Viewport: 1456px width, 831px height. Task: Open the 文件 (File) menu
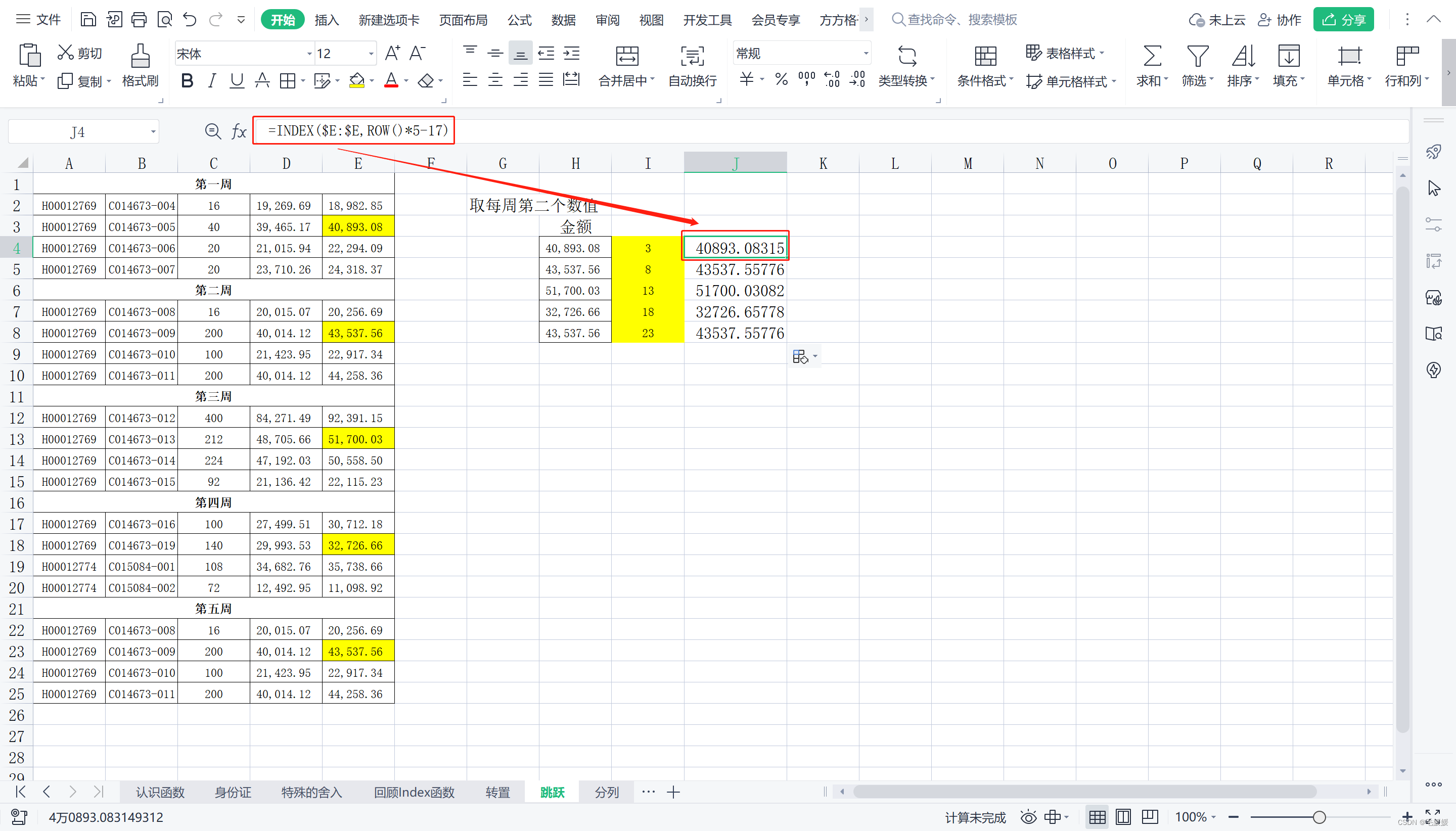(39, 20)
